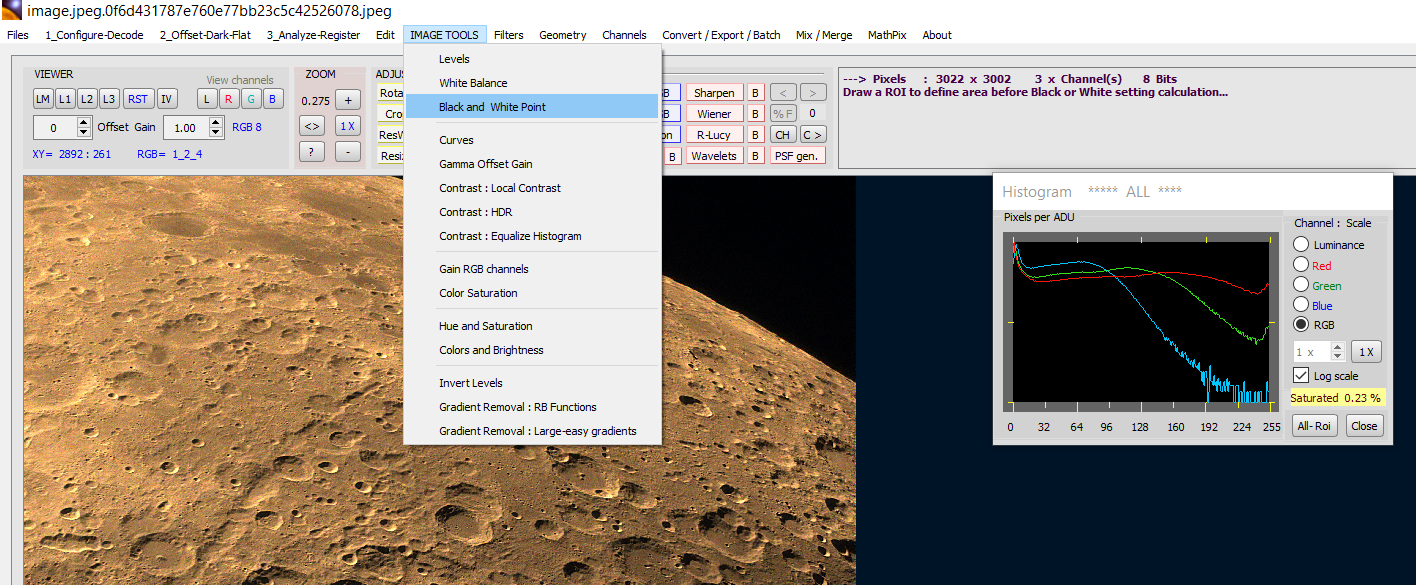The height and width of the screenshot is (585, 1416).
Task: Select the Blue histogram channel radio button
Action: [1301, 305]
